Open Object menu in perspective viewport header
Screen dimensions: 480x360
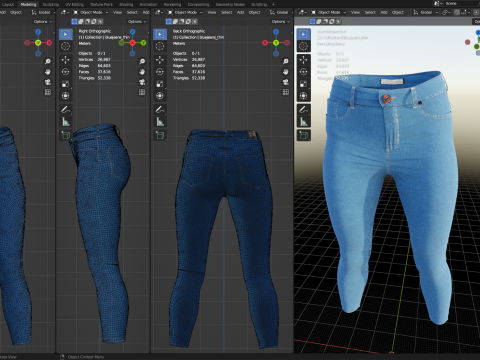[x=398, y=12]
